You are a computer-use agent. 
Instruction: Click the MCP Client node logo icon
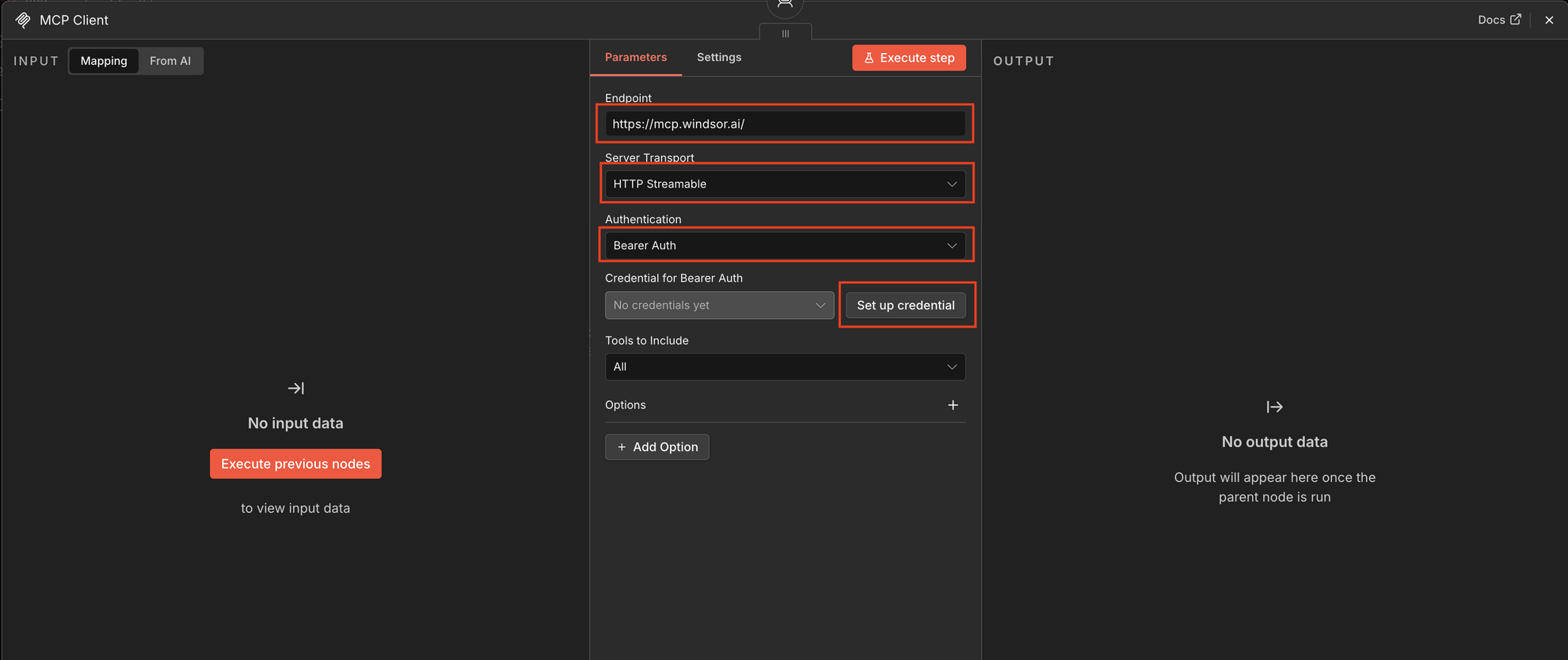tap(23, 20)
